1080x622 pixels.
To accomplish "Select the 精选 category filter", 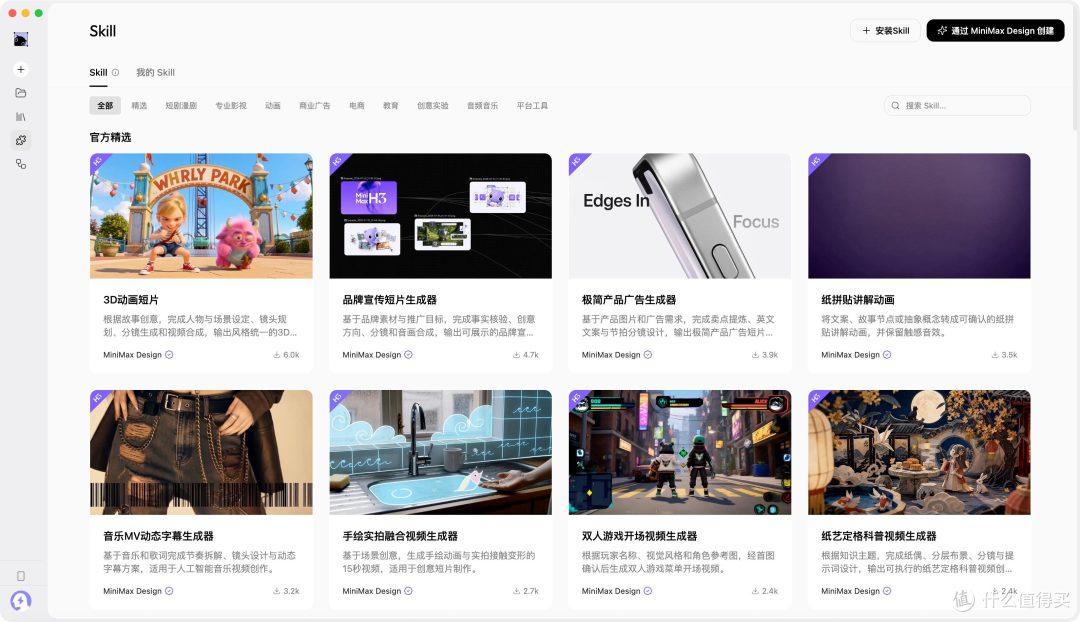I will (139, 105).
